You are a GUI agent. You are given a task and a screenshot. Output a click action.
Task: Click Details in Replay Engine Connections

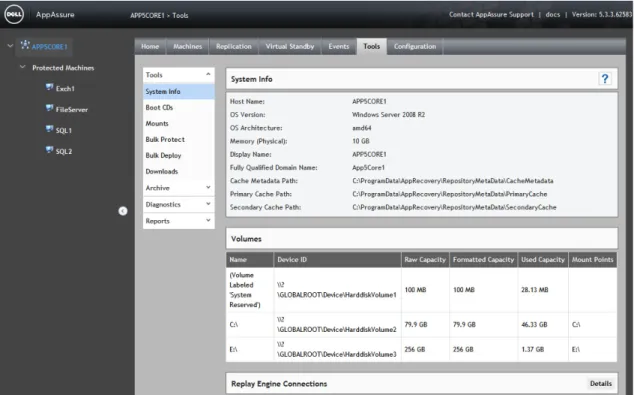(601, 383)
